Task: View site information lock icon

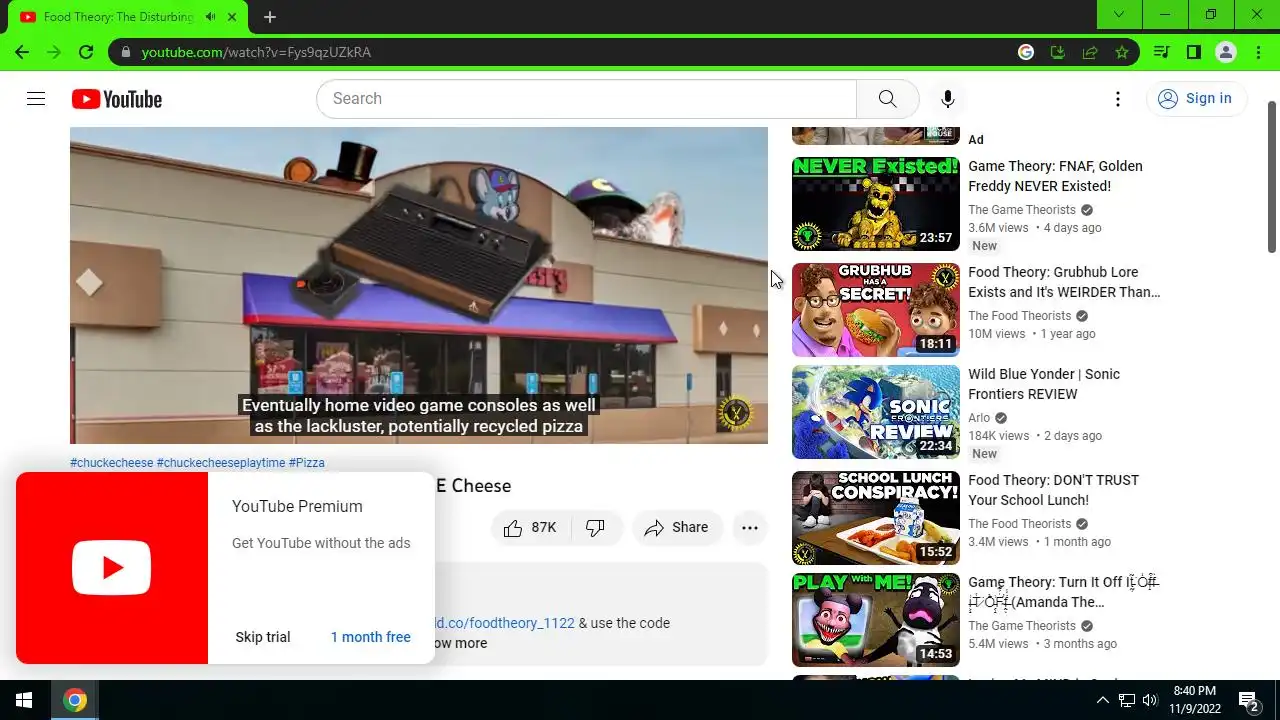Action: coord(126,52)
